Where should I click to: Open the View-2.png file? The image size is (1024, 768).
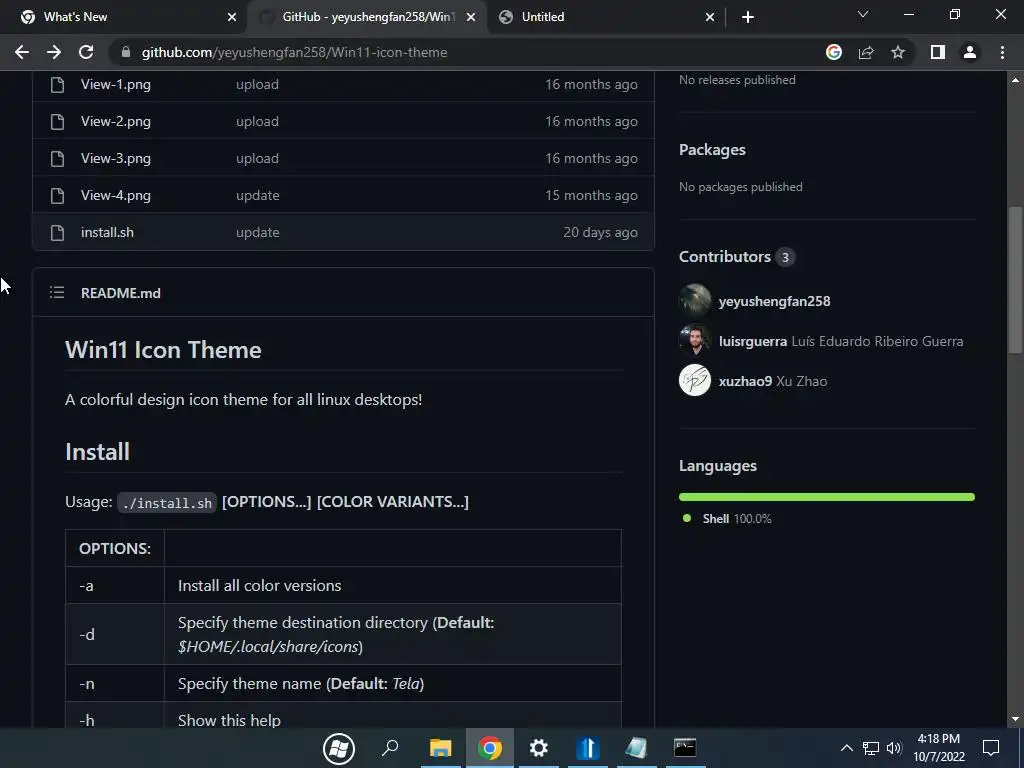(x=116, y=121)
